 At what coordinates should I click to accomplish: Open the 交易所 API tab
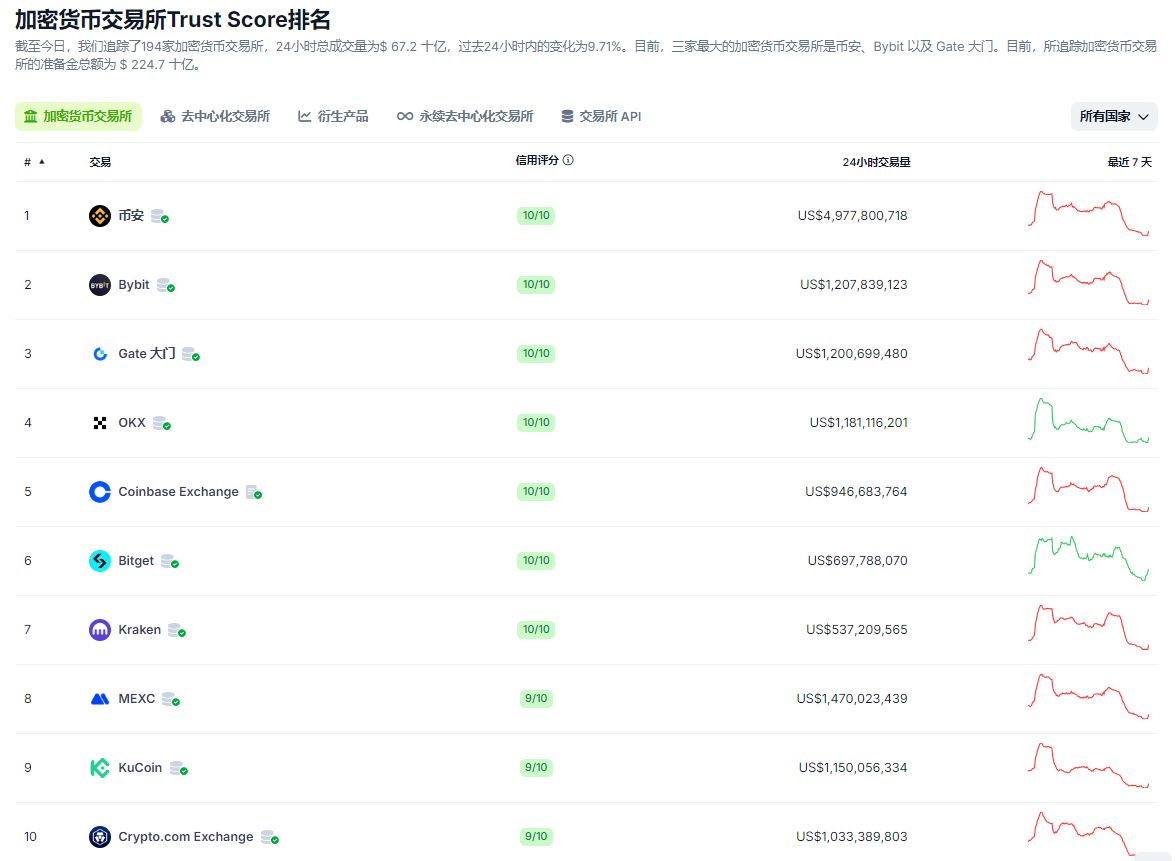point(601,117)
